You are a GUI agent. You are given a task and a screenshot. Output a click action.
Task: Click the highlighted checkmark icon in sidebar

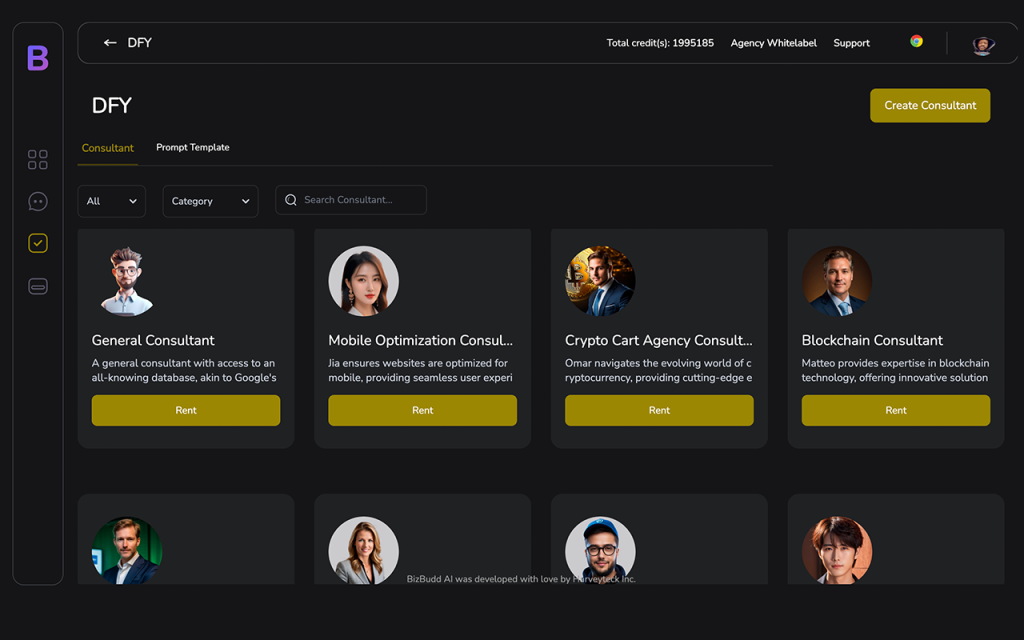[37, 243]
